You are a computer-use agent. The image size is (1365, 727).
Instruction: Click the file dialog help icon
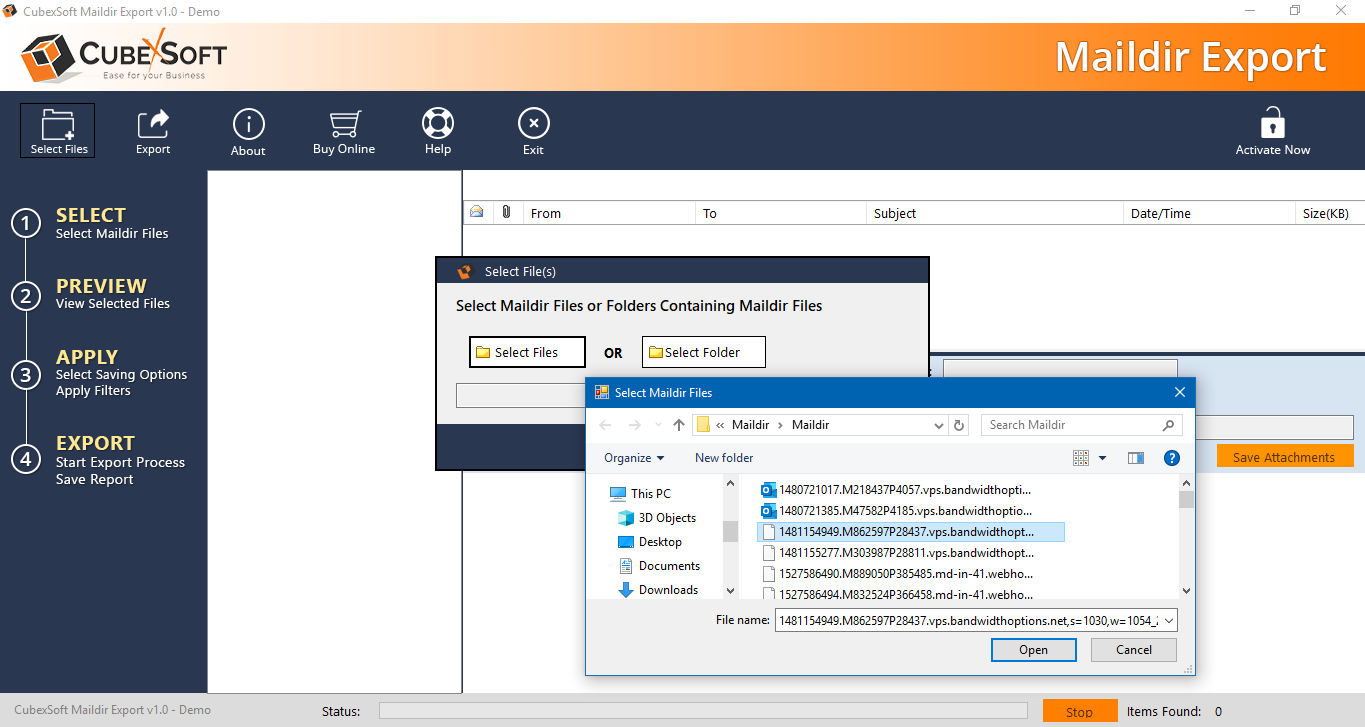1171,458
